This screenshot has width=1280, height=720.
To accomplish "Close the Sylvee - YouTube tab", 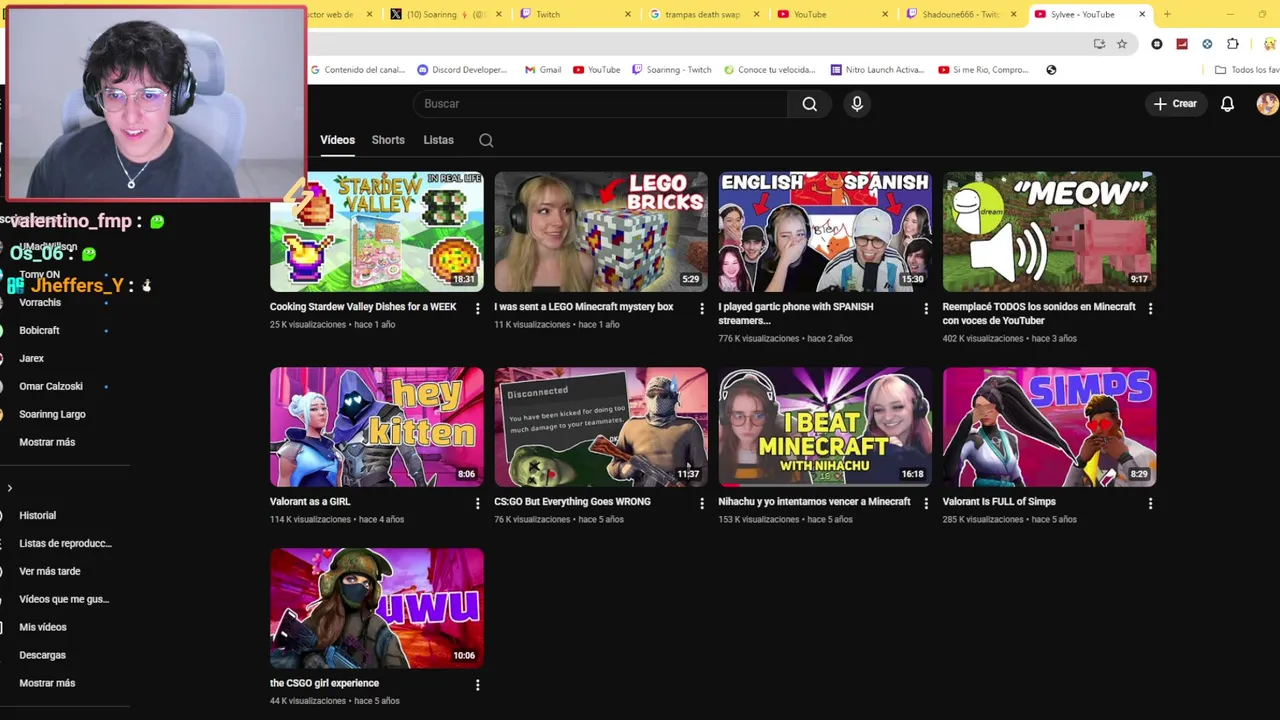I will (x=1142, y=14).
